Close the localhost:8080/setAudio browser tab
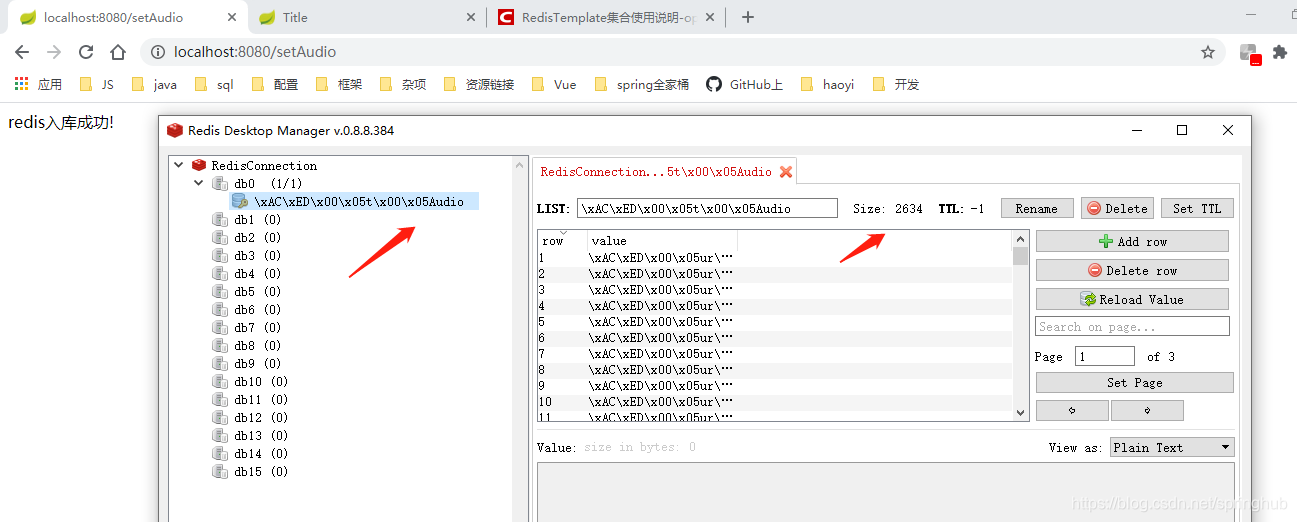Viewport: 1297px width, 522px height. pyautogui.click(x=233, y=17)
